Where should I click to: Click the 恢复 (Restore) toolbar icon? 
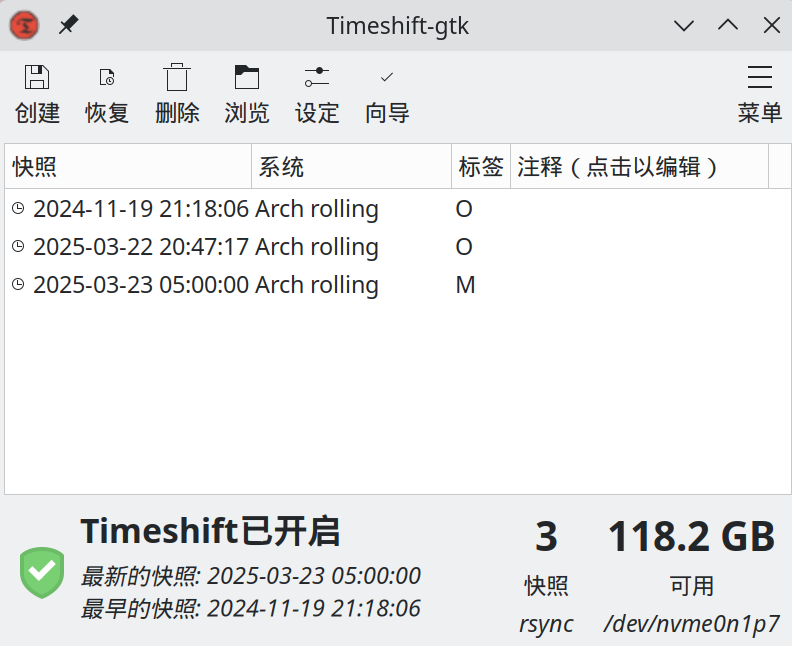pos(107,78)
